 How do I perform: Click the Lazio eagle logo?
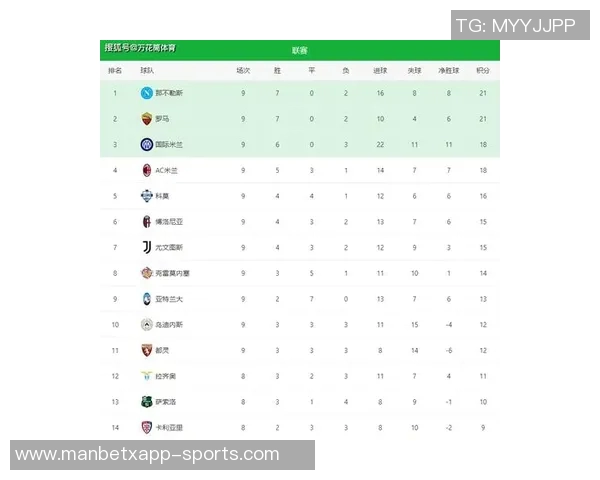[146, 376]
